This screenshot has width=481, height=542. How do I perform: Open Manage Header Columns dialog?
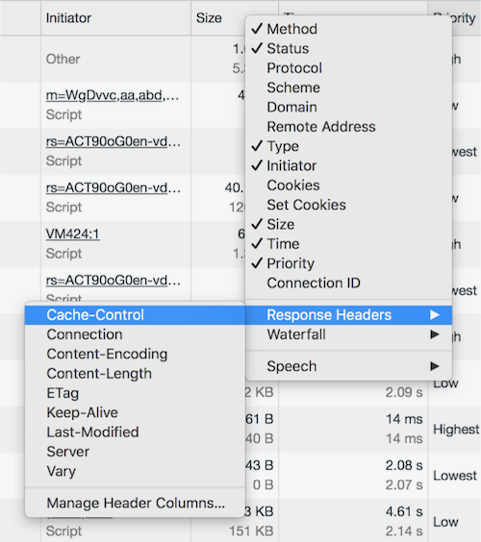(x=135, y=503)
